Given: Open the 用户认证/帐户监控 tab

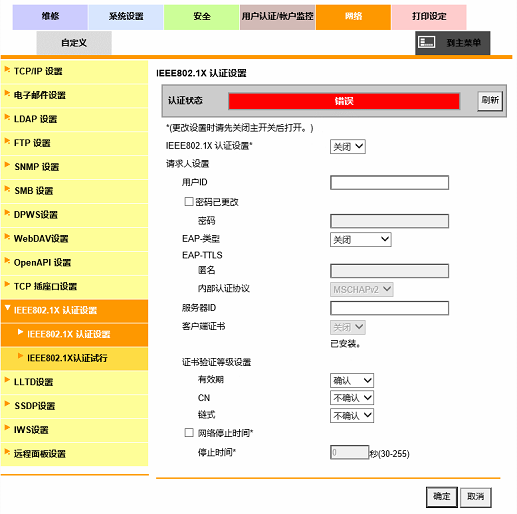Looking at the screenshot, I should pos(277,17).
